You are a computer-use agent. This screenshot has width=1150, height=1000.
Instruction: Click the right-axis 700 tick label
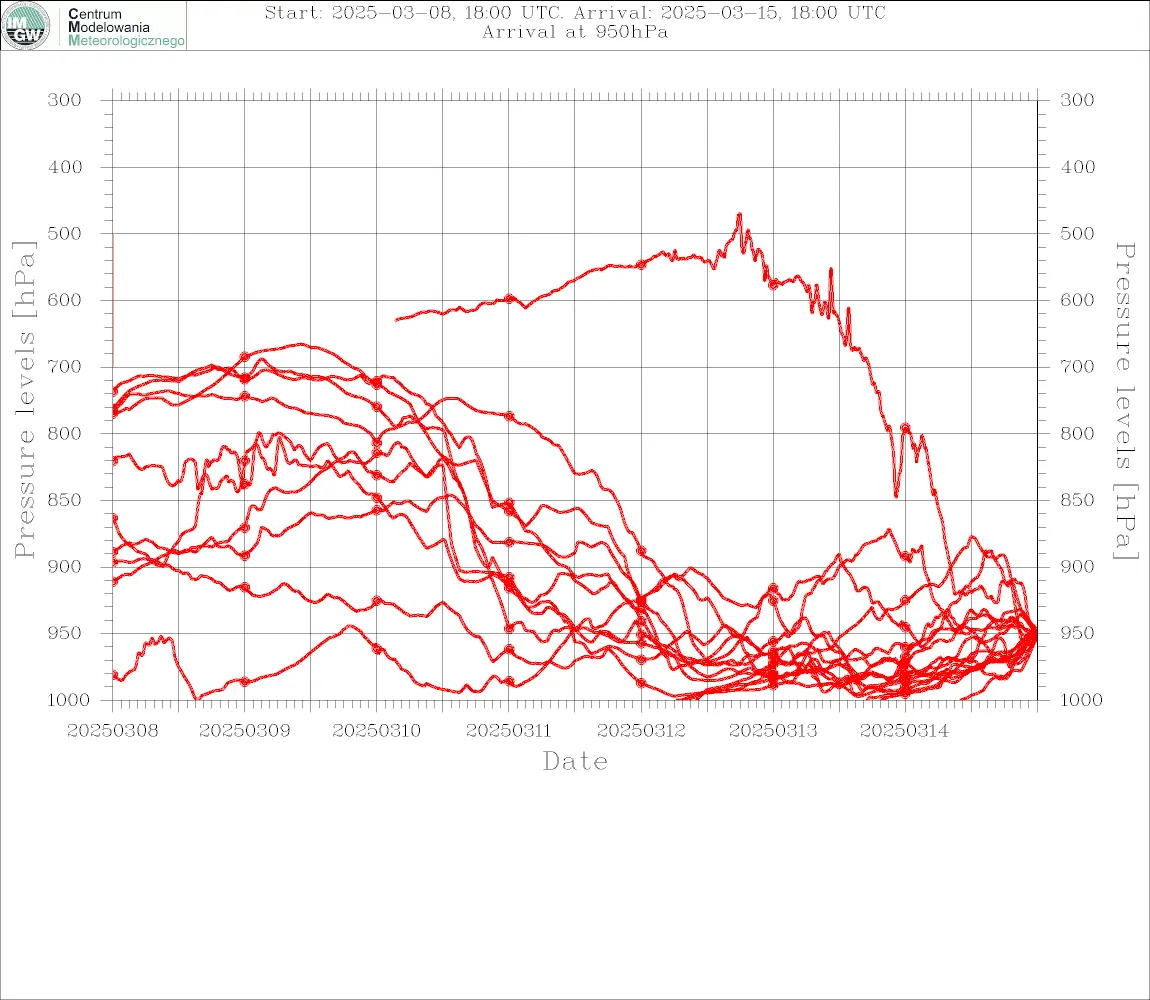tap(1077, 366)
